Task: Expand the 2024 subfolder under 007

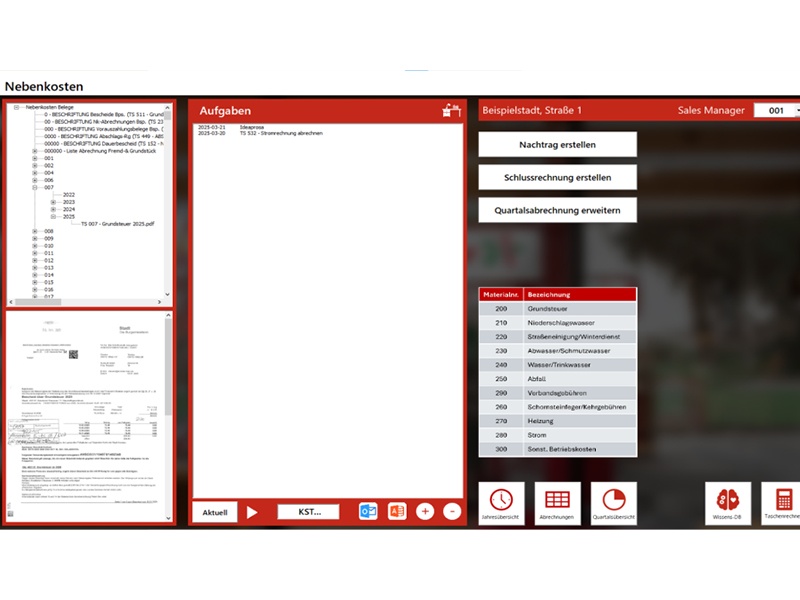Action: (53, 209)
